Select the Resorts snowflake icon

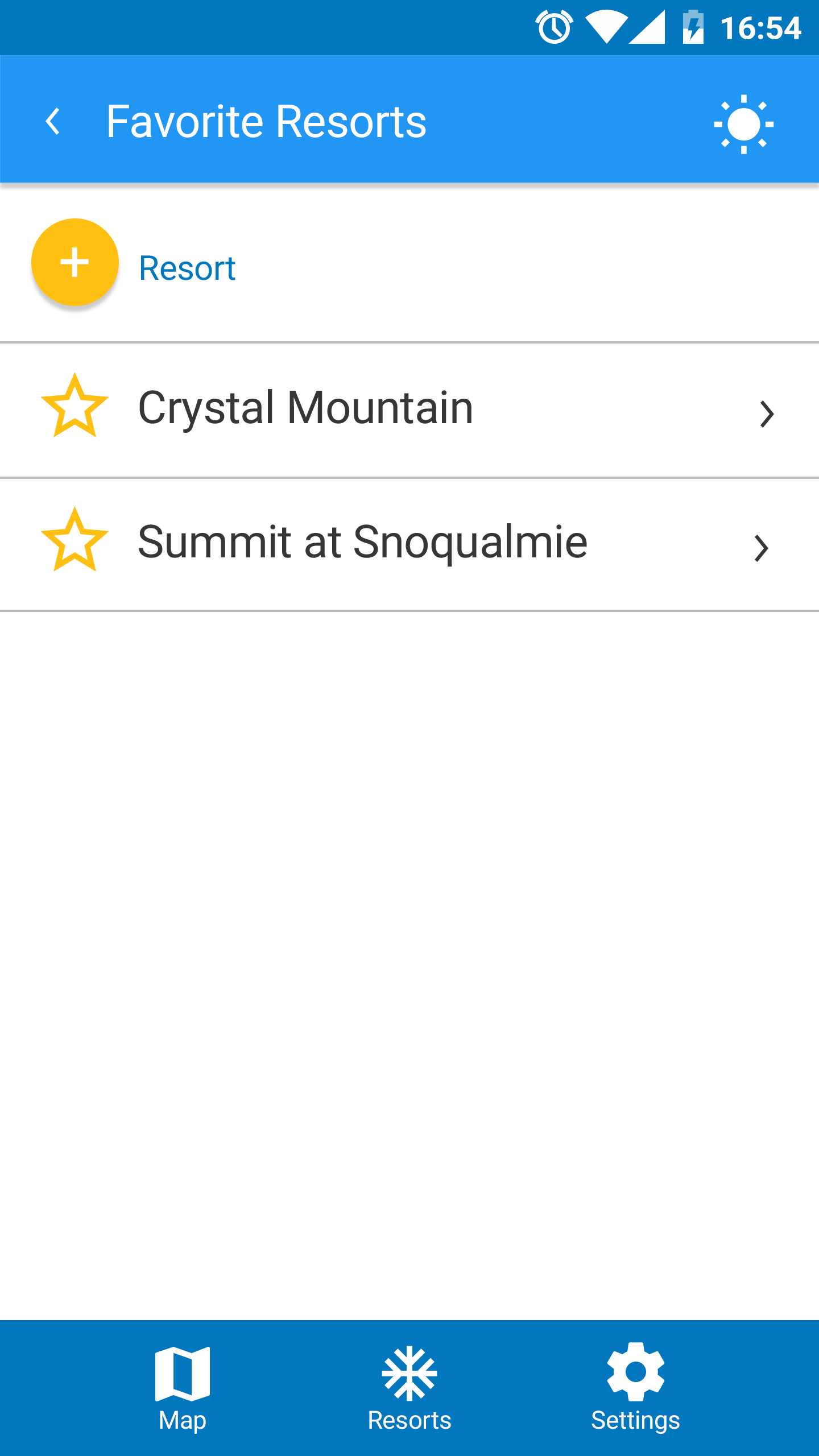409,1374
